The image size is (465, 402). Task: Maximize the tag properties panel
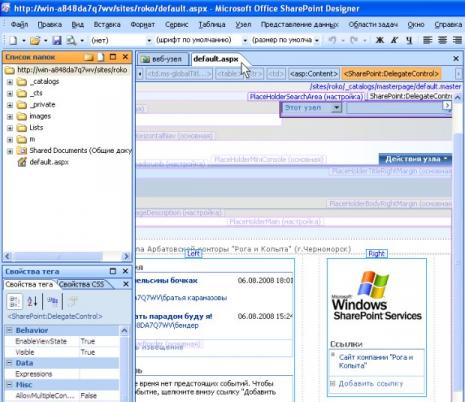113,271
